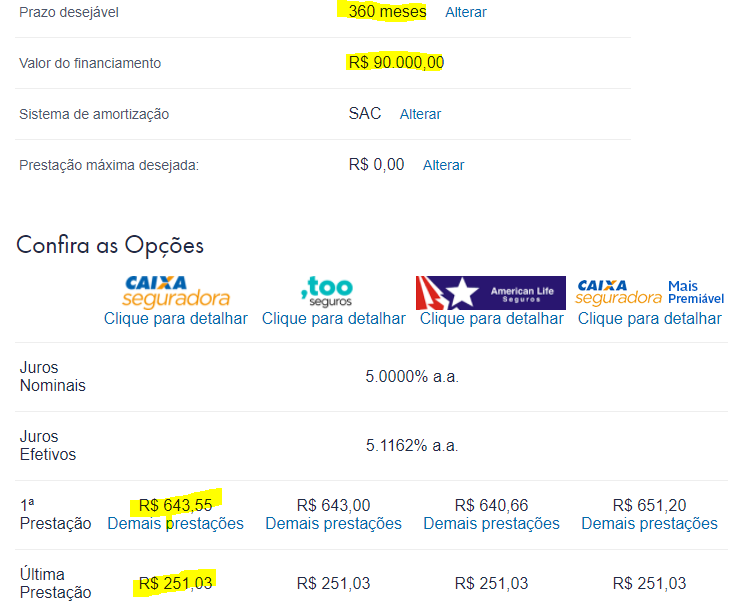Open Caixa Seguradora 'Clique para detalhar' link
The height and width of the screenshot is (604, 742).
176,319
